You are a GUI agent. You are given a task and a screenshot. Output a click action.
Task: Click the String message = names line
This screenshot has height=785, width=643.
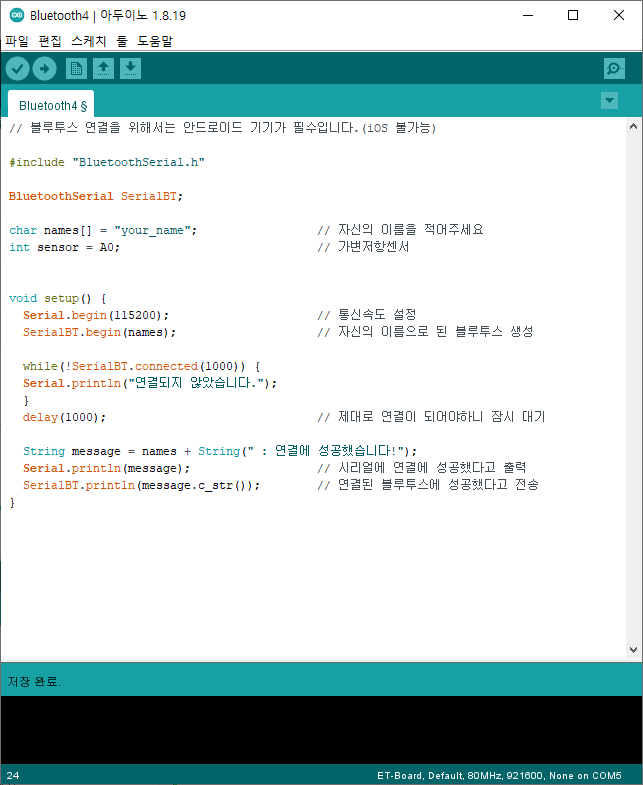click(x=220, y=451)
